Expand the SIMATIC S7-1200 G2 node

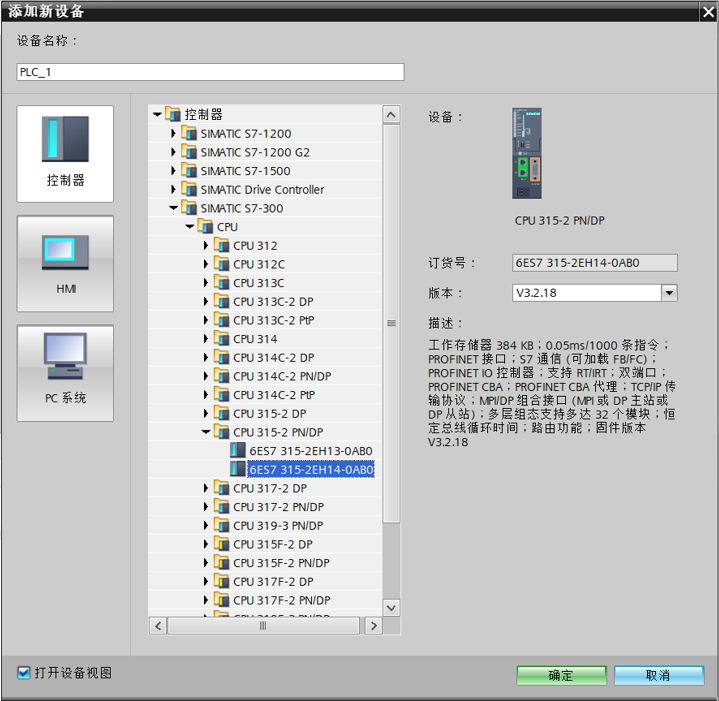(173, 152)
